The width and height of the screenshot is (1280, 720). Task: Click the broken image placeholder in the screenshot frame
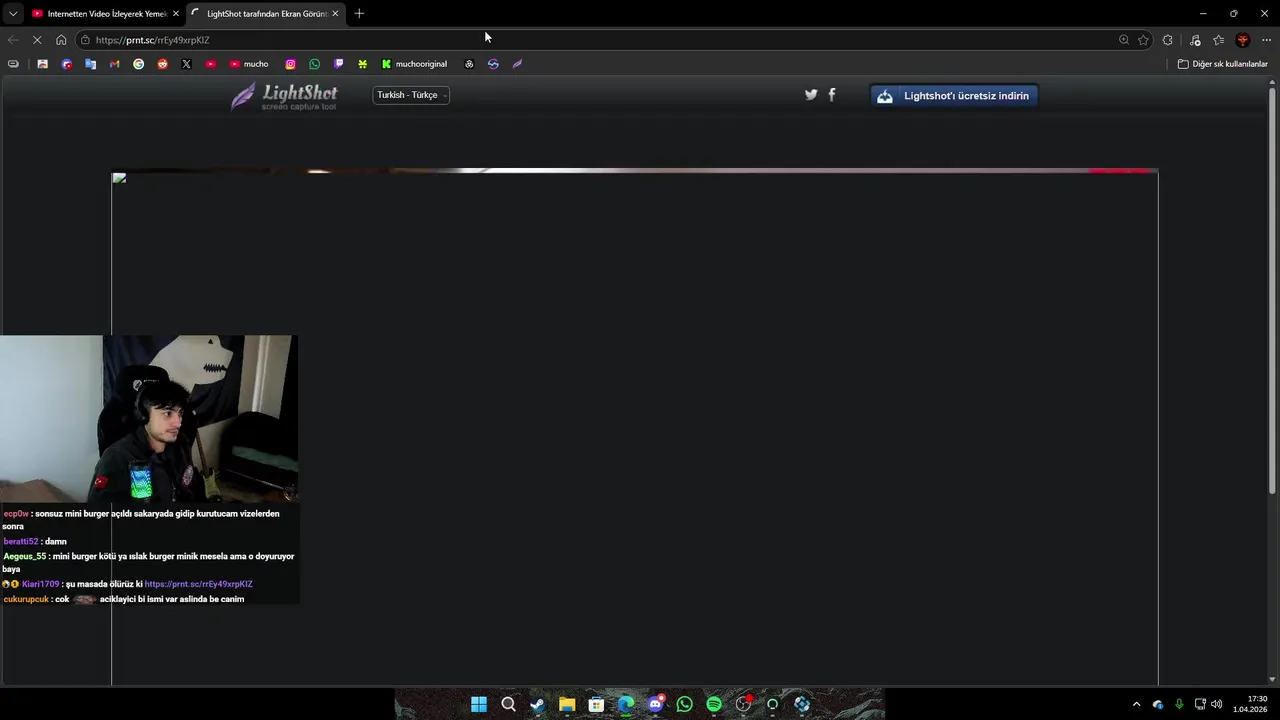tap(119, 179)
